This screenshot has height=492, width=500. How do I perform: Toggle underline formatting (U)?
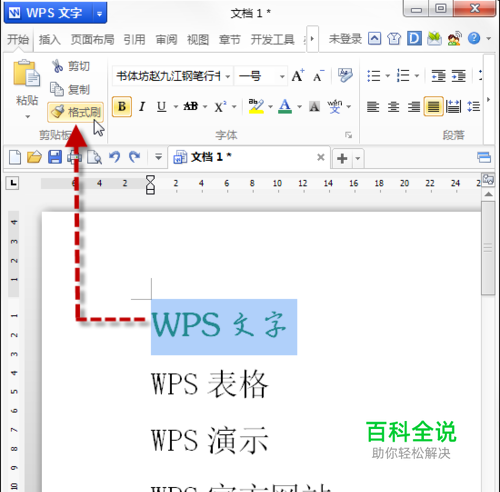[x=162, y=107]
